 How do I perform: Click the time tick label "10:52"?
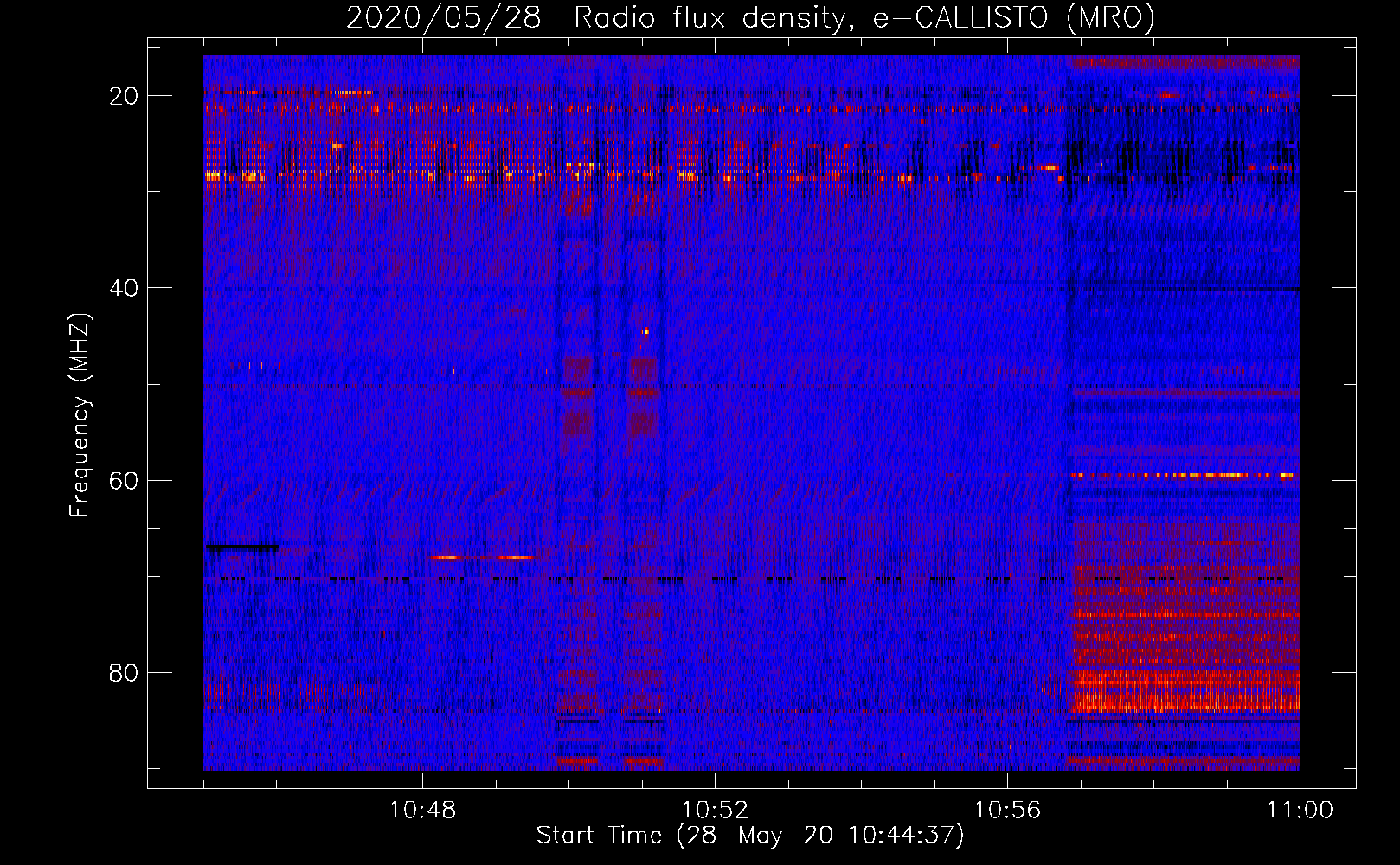[x=715, y=810]
